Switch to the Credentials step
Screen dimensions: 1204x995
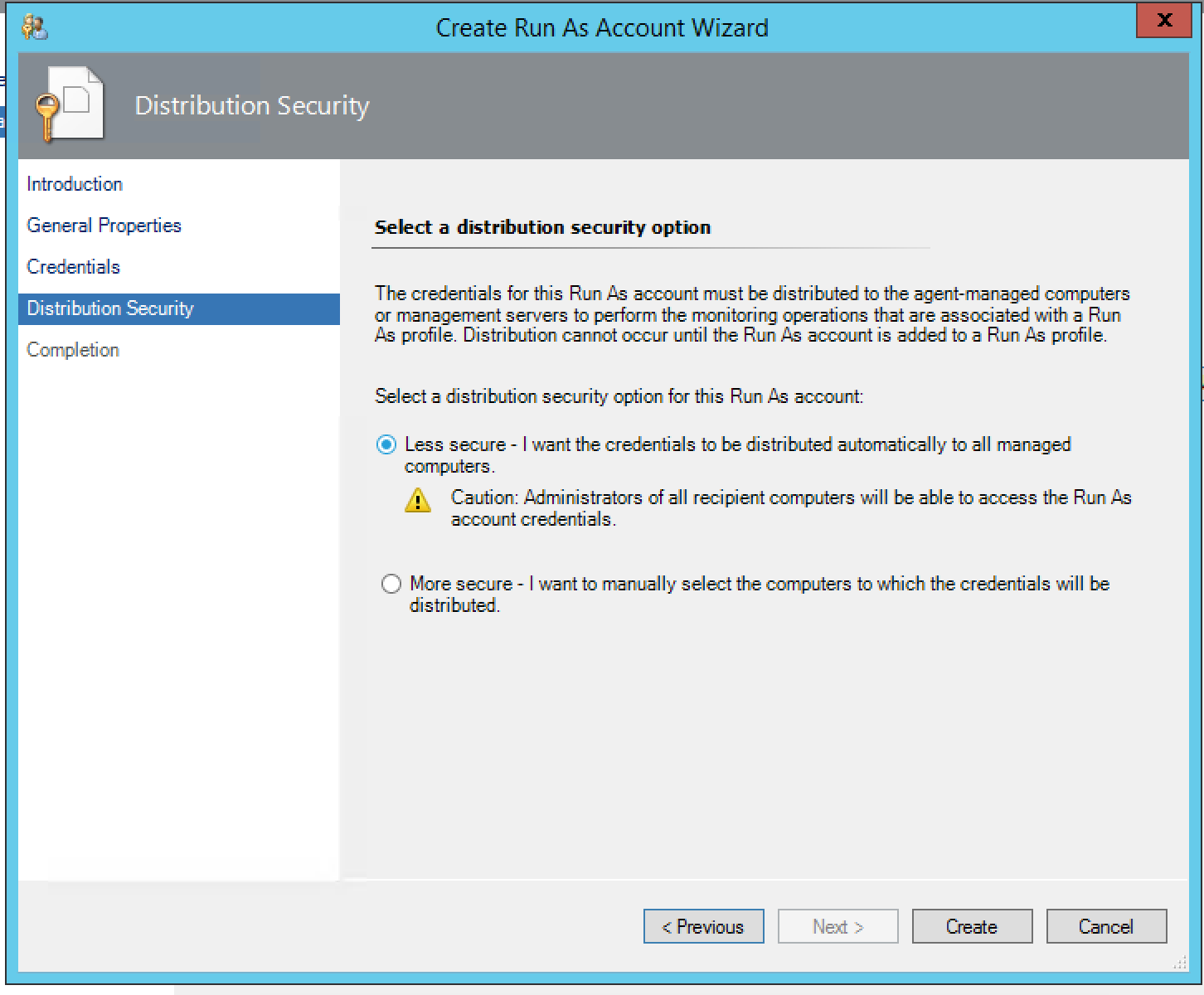pos(73,267)
